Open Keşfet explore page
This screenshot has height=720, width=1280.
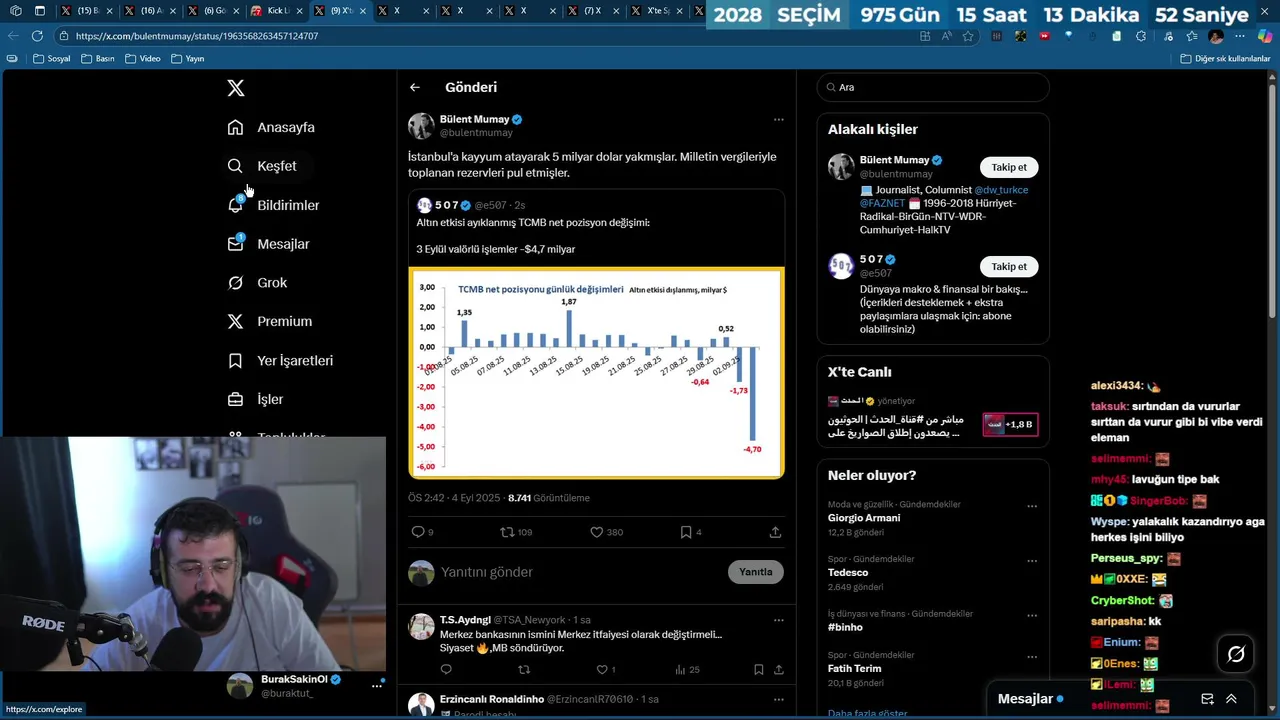[262, 166]
